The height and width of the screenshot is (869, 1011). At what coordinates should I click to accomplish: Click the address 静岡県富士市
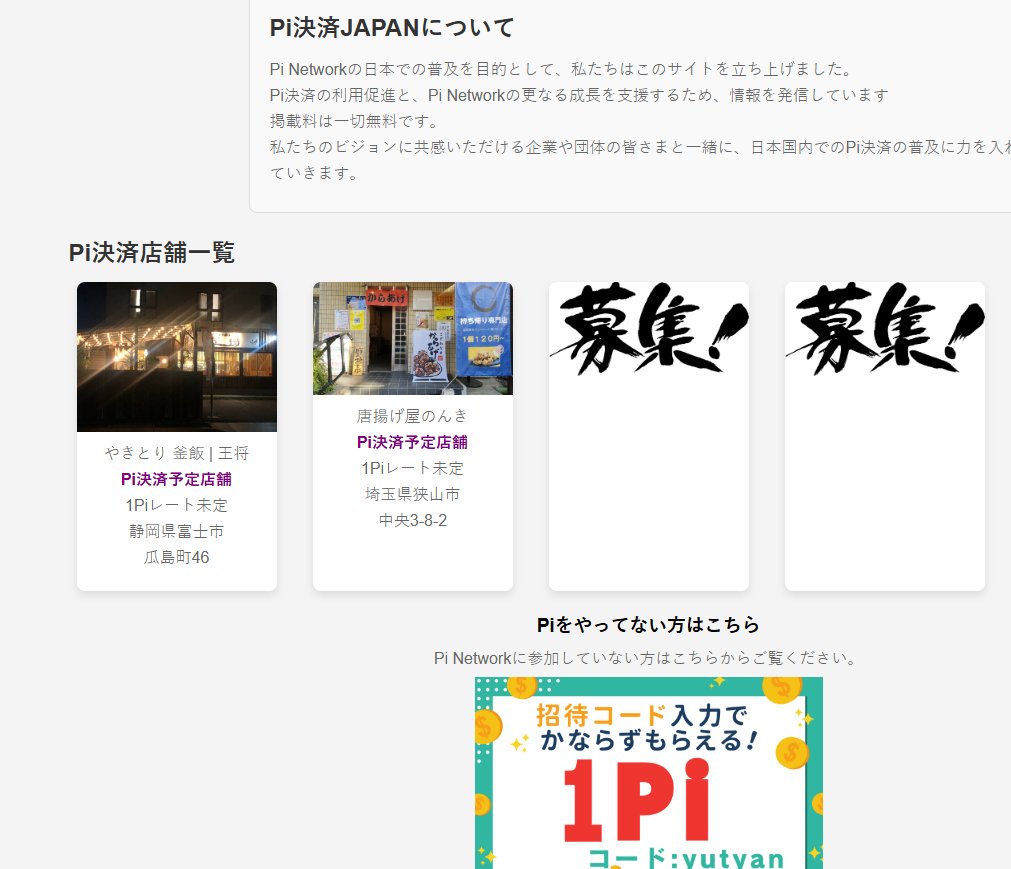point(177,531)
